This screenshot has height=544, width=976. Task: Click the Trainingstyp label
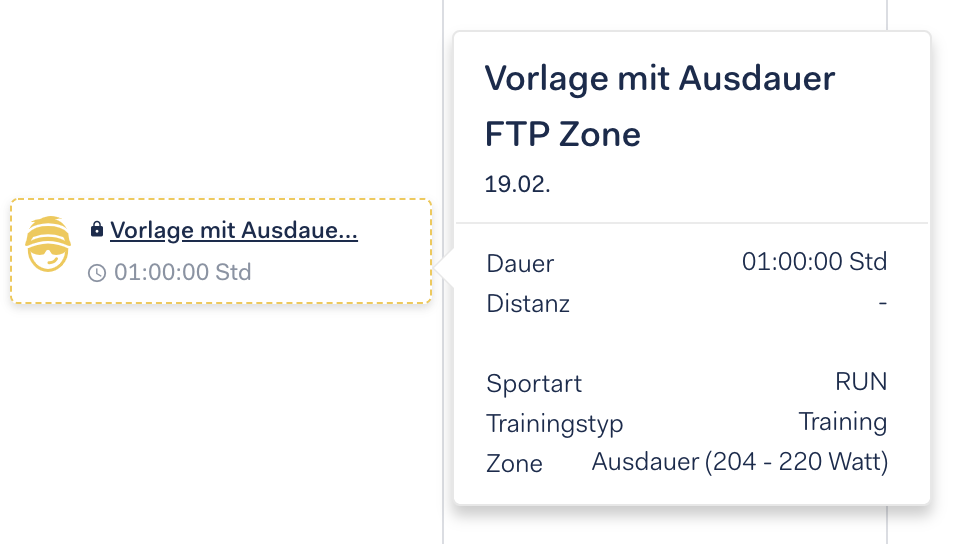[x=555, y=424]
